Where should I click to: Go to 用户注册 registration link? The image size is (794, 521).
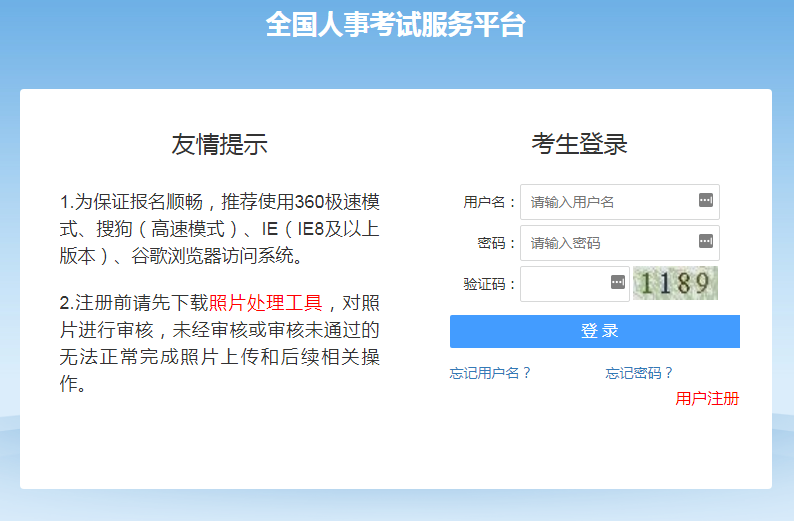pyautogui.click(x=707, y=399)
